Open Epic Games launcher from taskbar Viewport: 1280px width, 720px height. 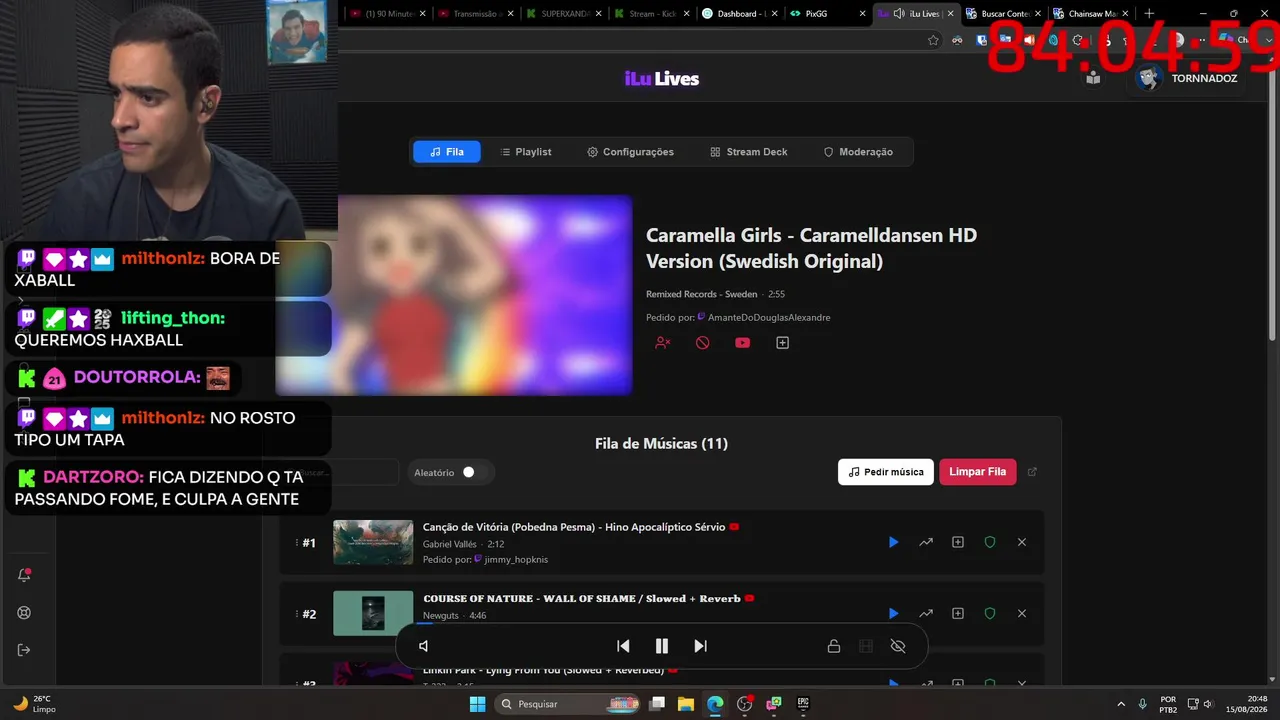(x=803, y=704)
